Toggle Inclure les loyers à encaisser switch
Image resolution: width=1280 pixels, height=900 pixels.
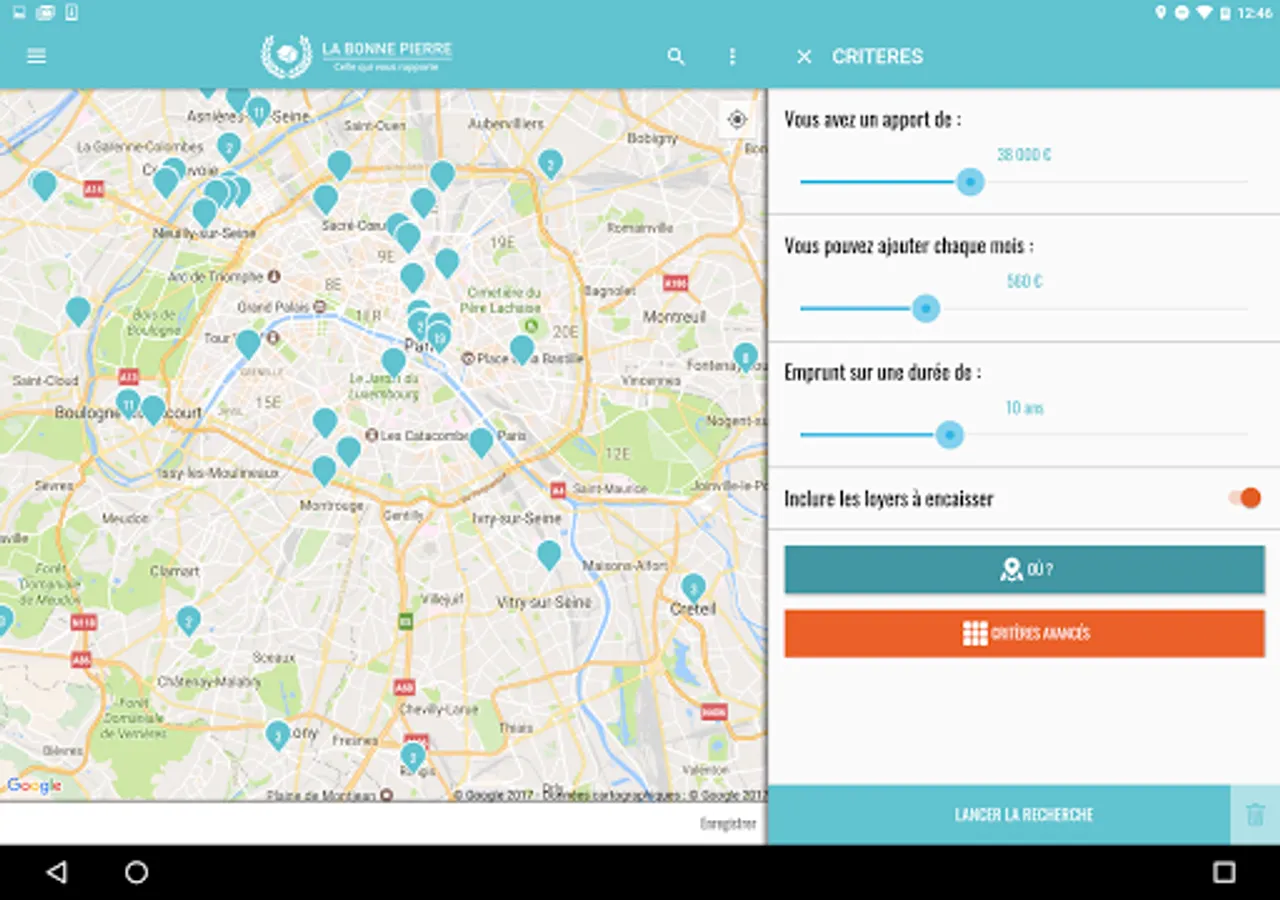coord(1245,498)
